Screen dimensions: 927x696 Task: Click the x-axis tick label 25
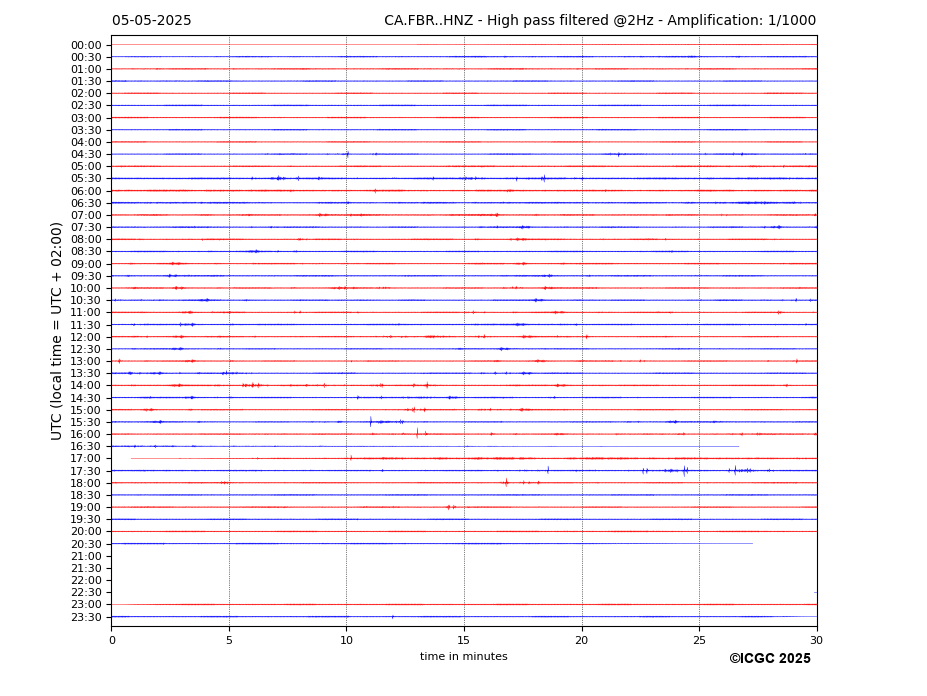point(699,640)
